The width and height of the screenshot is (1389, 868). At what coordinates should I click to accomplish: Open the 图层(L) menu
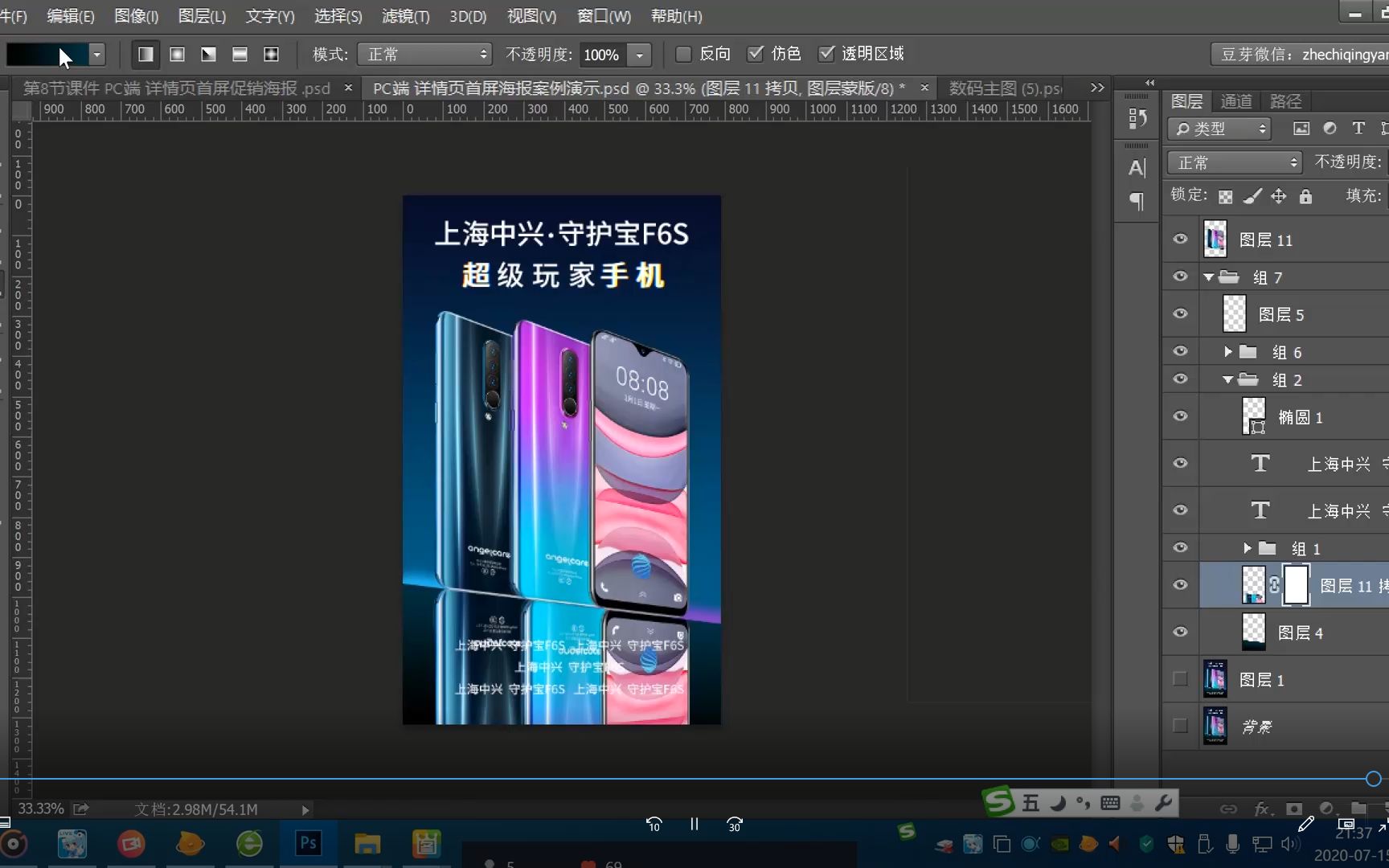click(202, 16)
